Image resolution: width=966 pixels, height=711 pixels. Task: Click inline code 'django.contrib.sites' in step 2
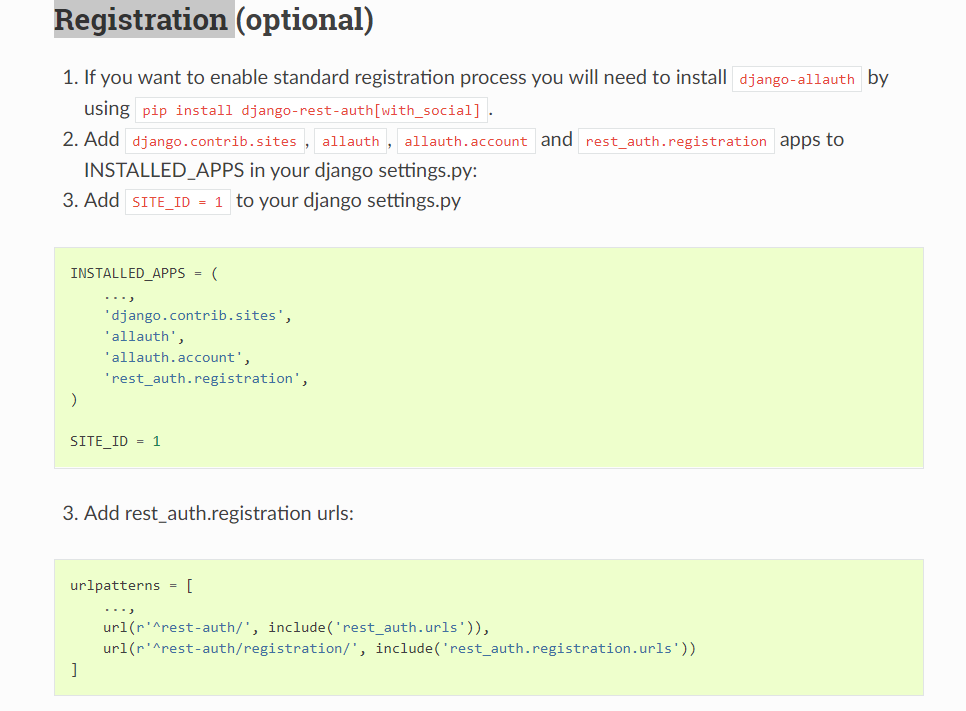click(214, 141)
